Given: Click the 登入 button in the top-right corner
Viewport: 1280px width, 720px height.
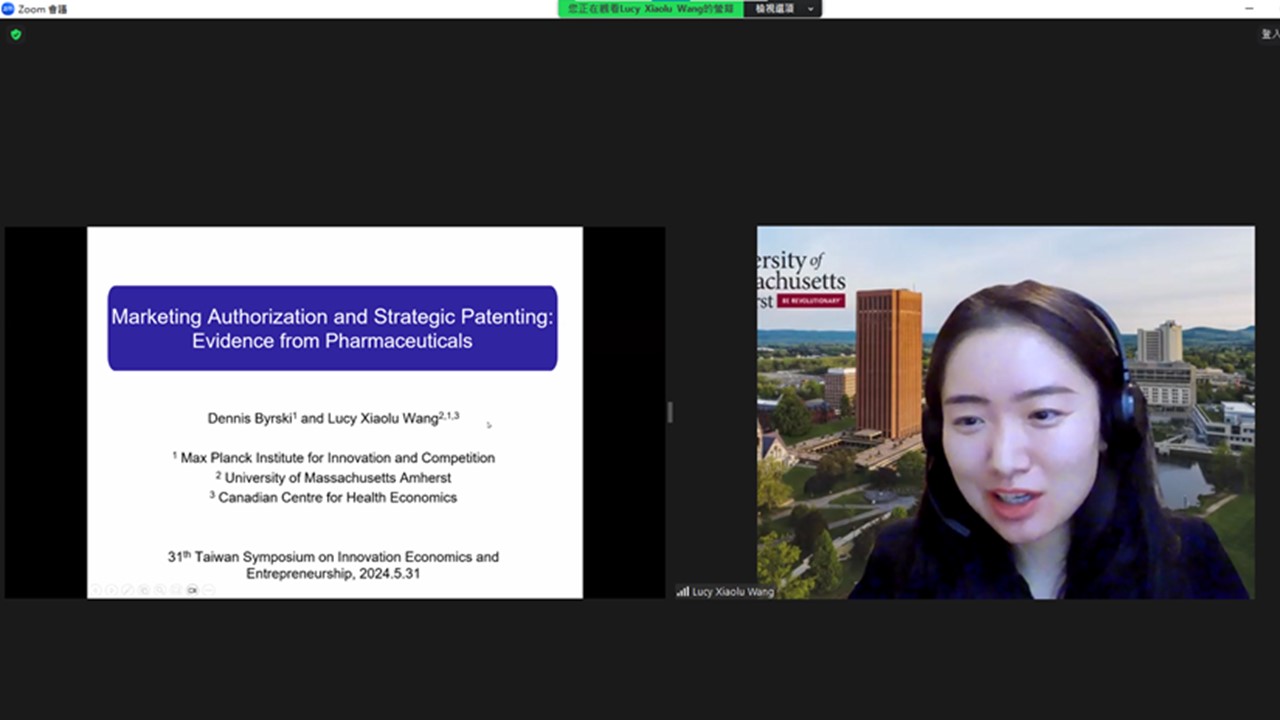Looking at the screenshot, I should pyautogui.click(x=1270, y=34).
